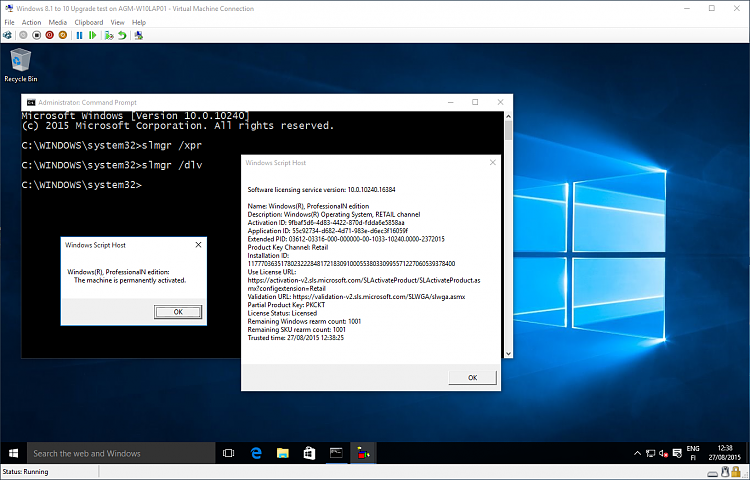Open the Action menu
750x480 pixels.
(x=31, y=22)
